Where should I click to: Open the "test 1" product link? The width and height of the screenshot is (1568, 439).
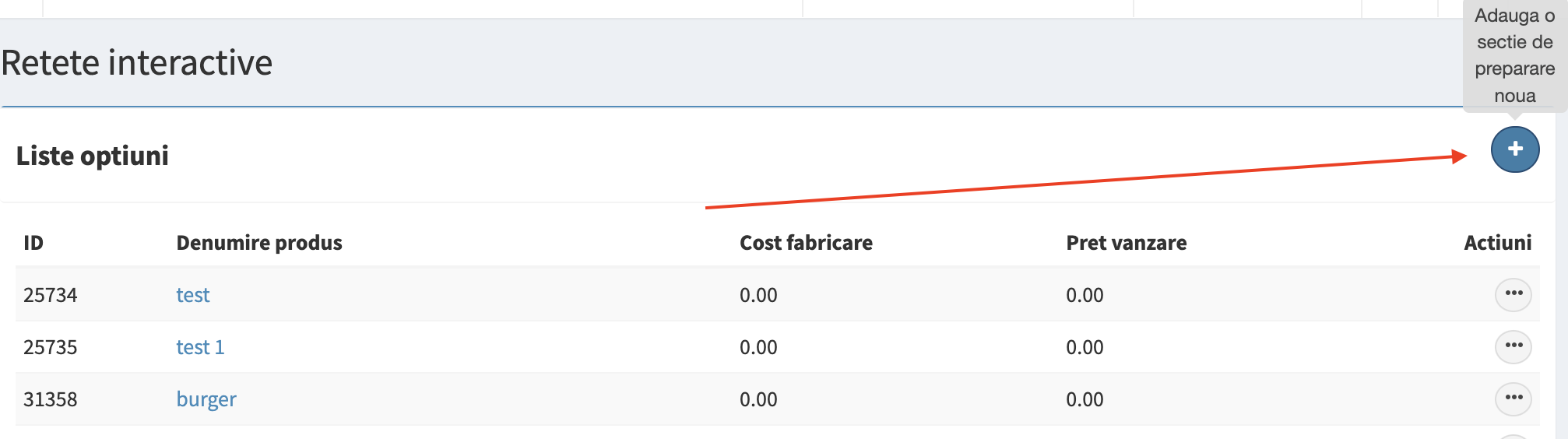(x=200, y=347)
